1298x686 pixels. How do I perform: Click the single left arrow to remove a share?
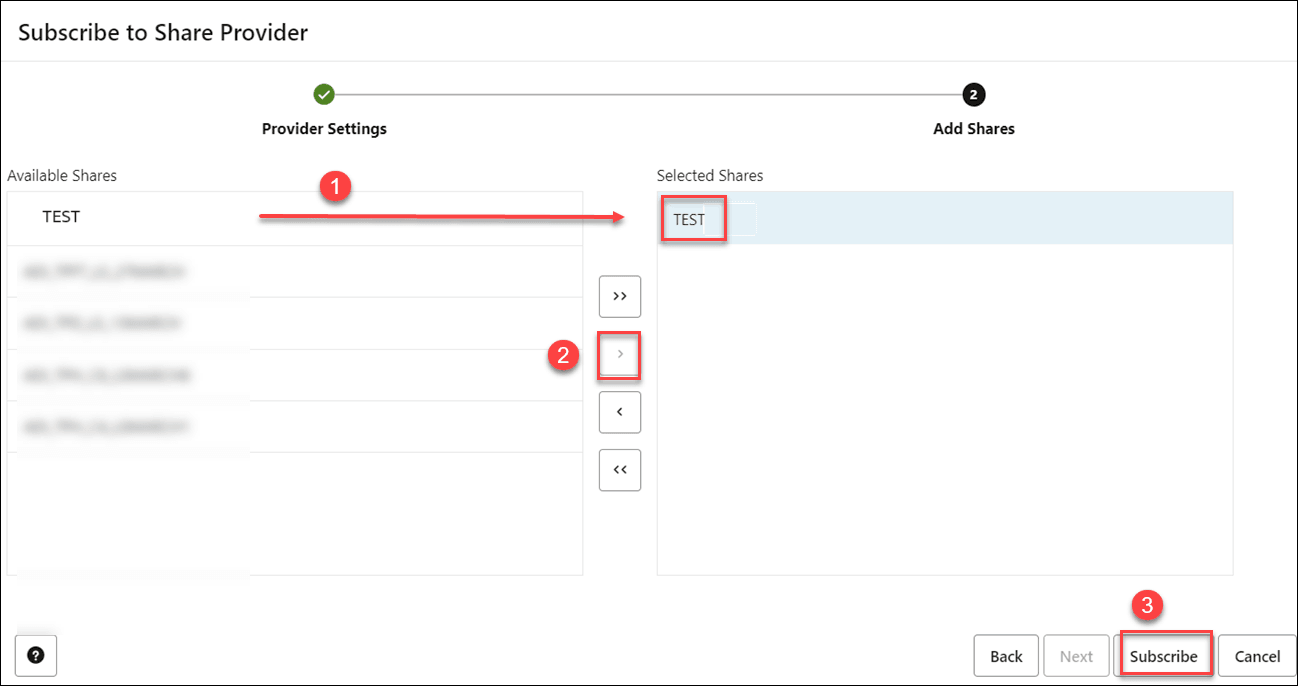point(619,412)
